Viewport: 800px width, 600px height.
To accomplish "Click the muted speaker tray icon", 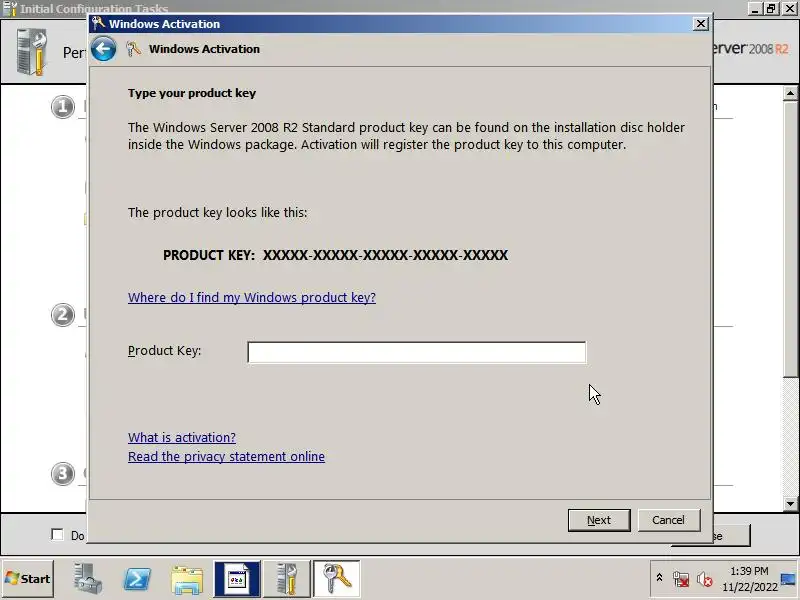I will (x=705, y=579).
